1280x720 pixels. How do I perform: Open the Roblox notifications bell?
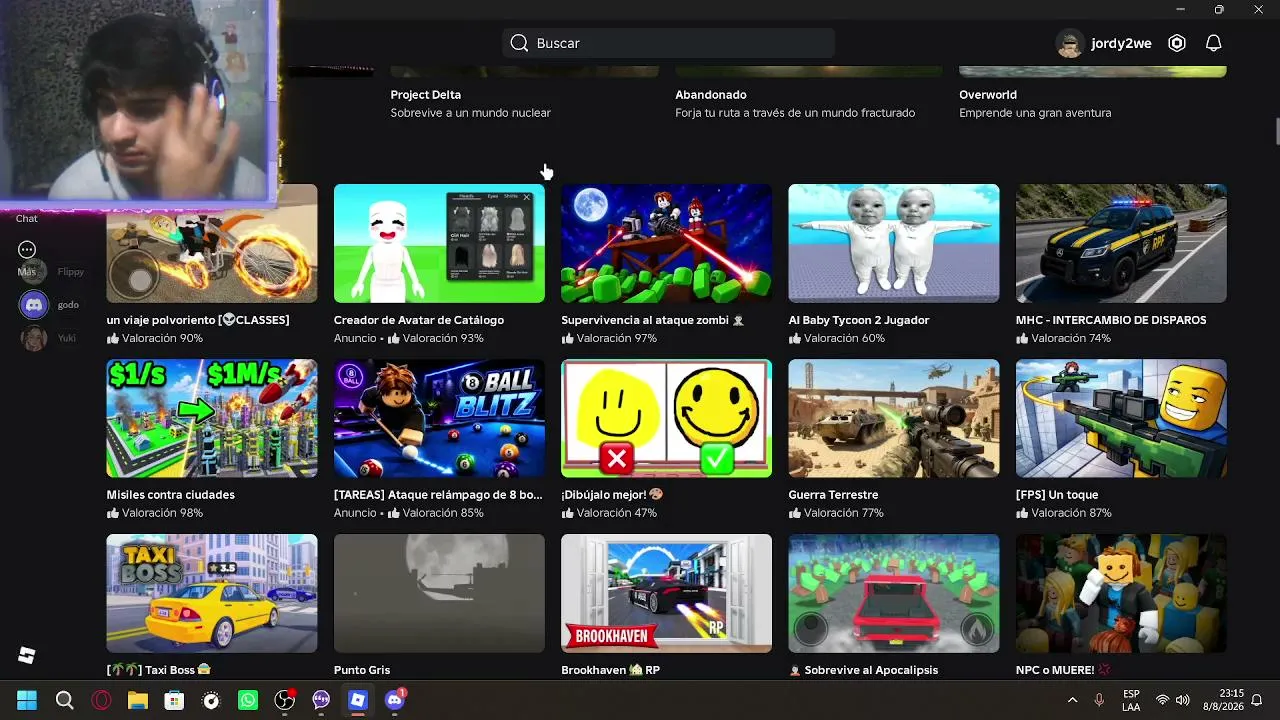[1213, 43]
